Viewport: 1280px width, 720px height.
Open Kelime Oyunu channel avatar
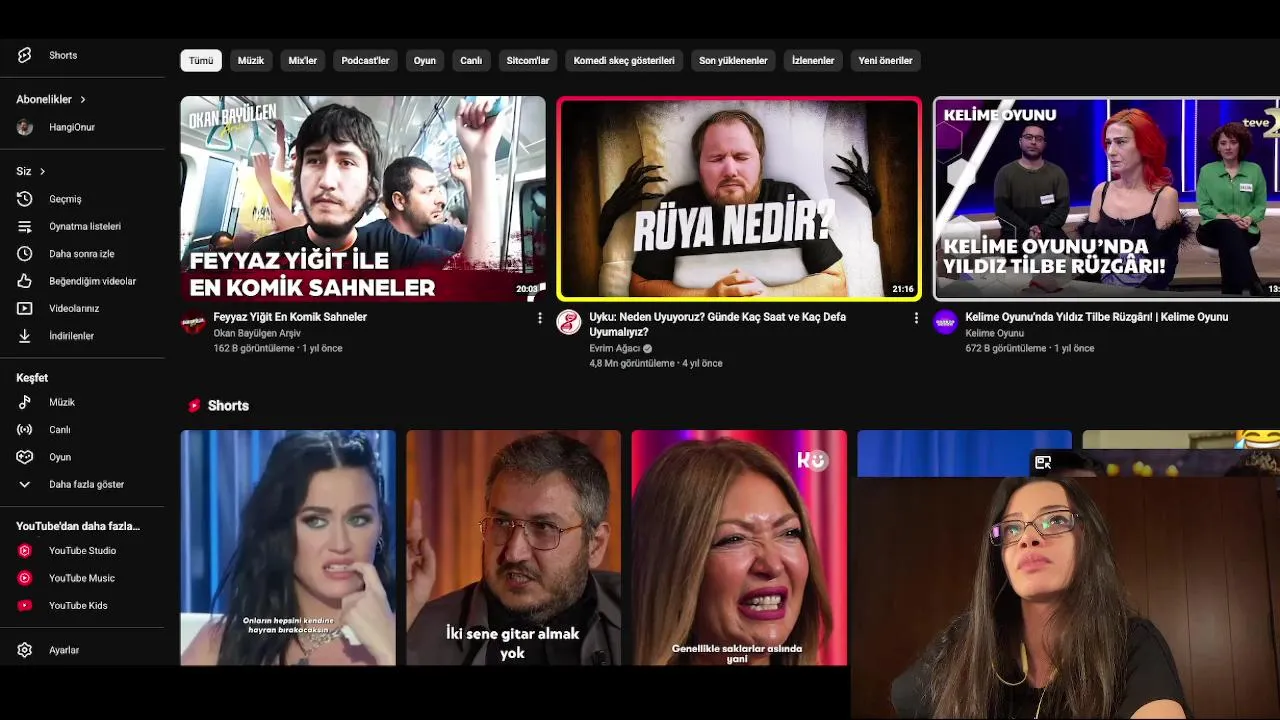click(945, 322)
